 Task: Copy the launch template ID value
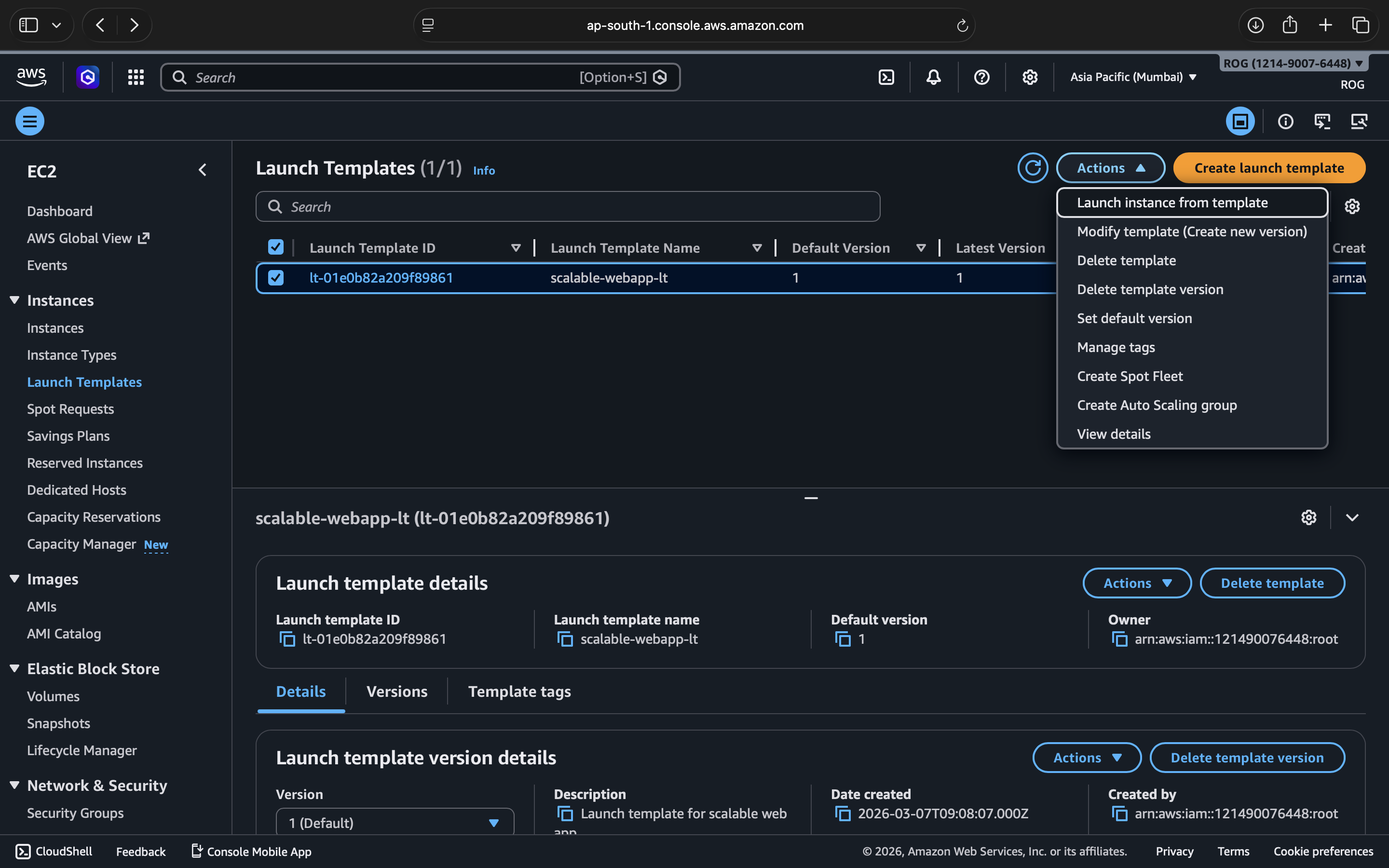[x=287, y=639]
